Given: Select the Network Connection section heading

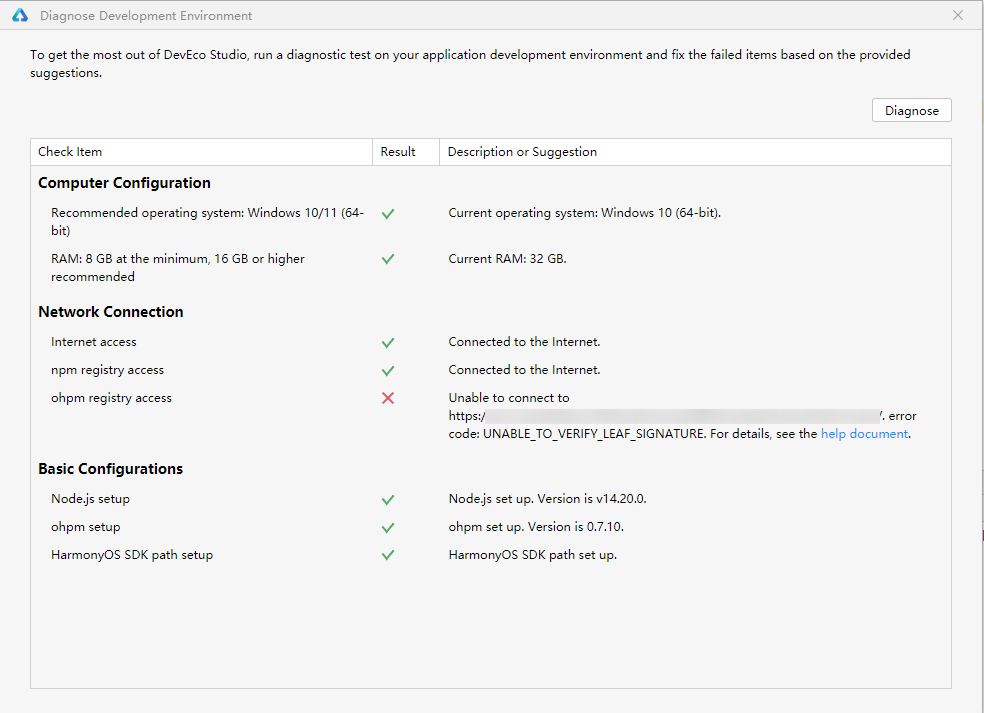Looking at the screenshot, I should click(x=110, y=312).
